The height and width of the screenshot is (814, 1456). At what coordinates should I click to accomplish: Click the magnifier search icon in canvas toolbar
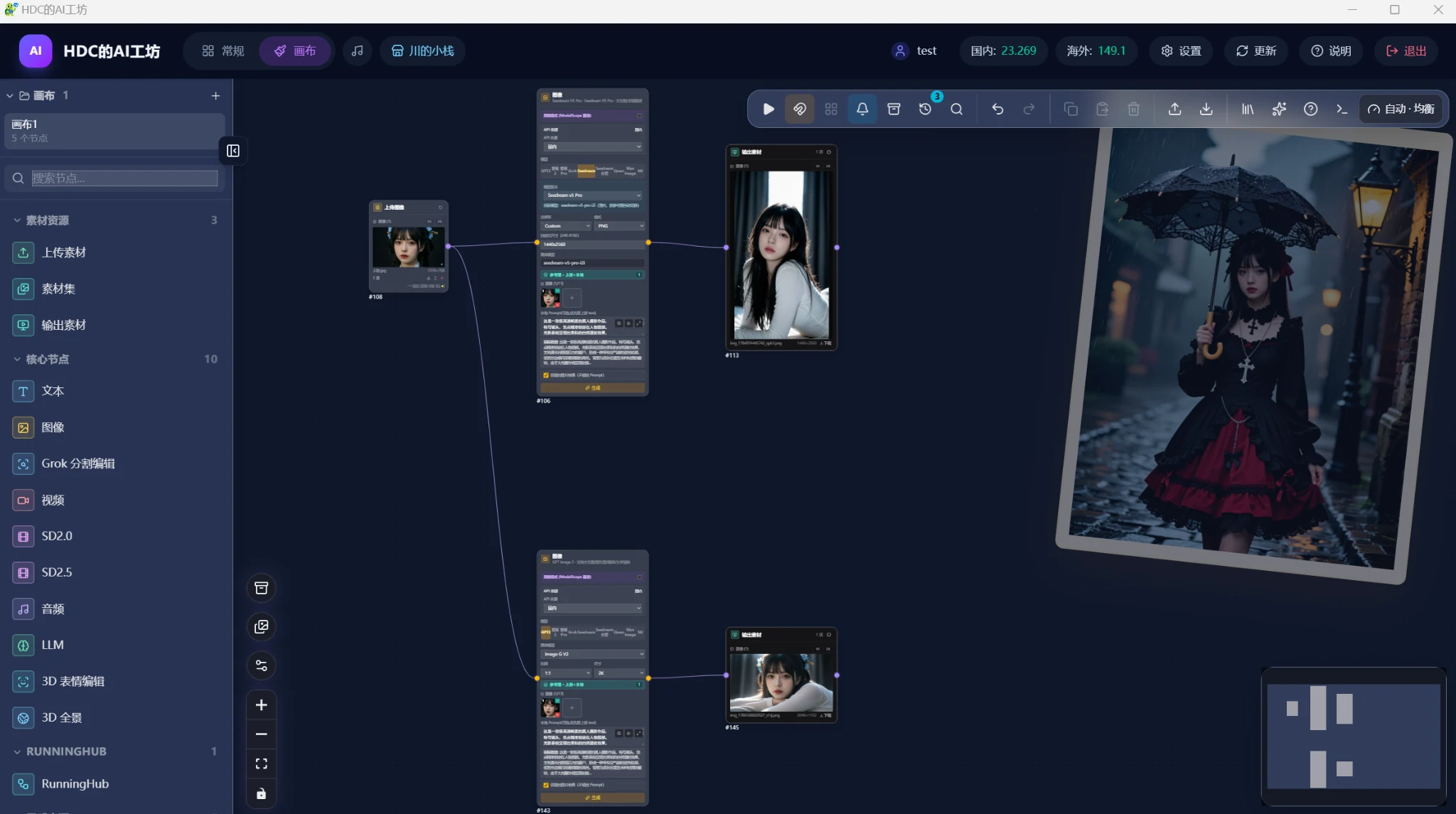point(956,109)
